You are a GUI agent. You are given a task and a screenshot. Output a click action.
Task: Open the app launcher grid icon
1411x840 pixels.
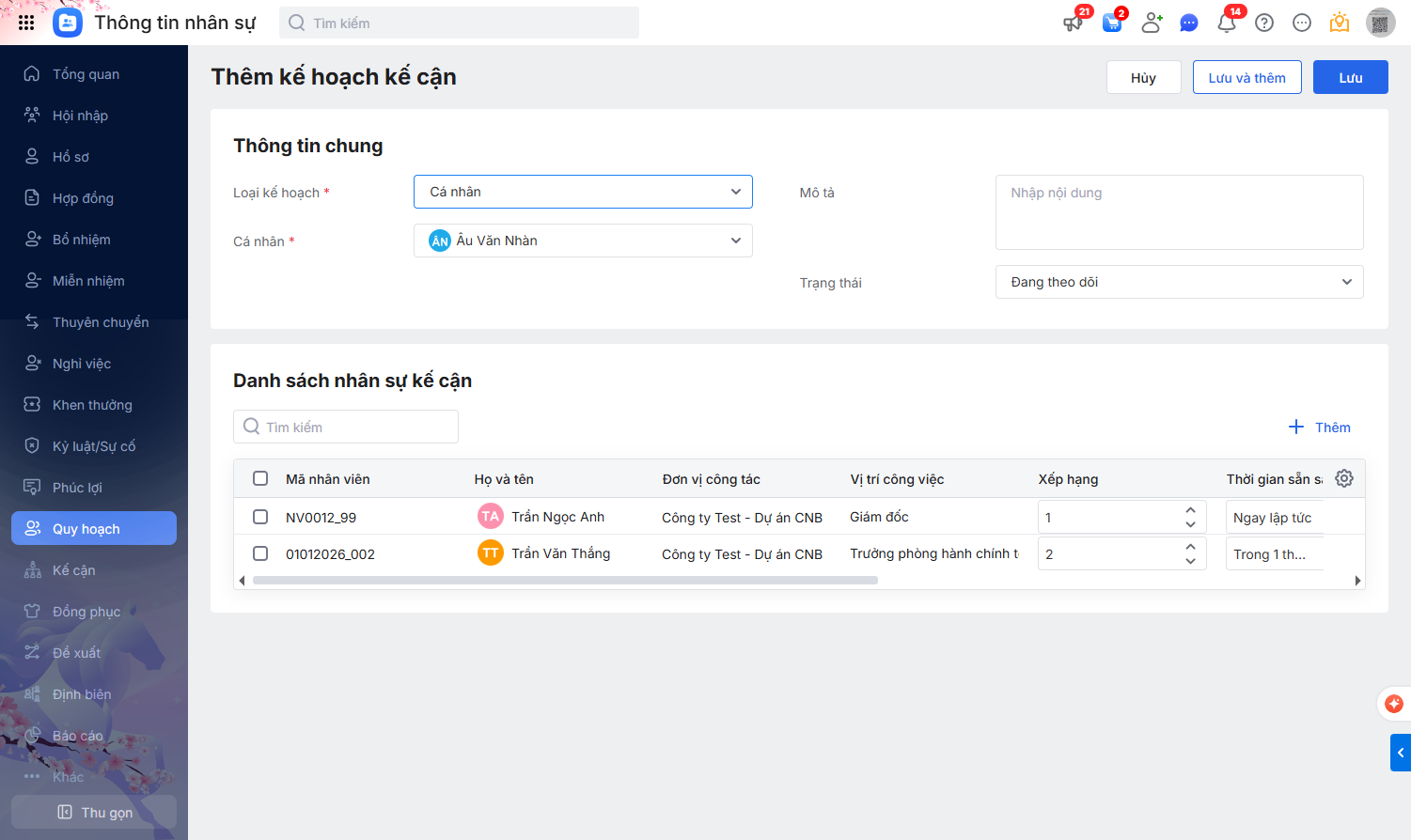26,23
